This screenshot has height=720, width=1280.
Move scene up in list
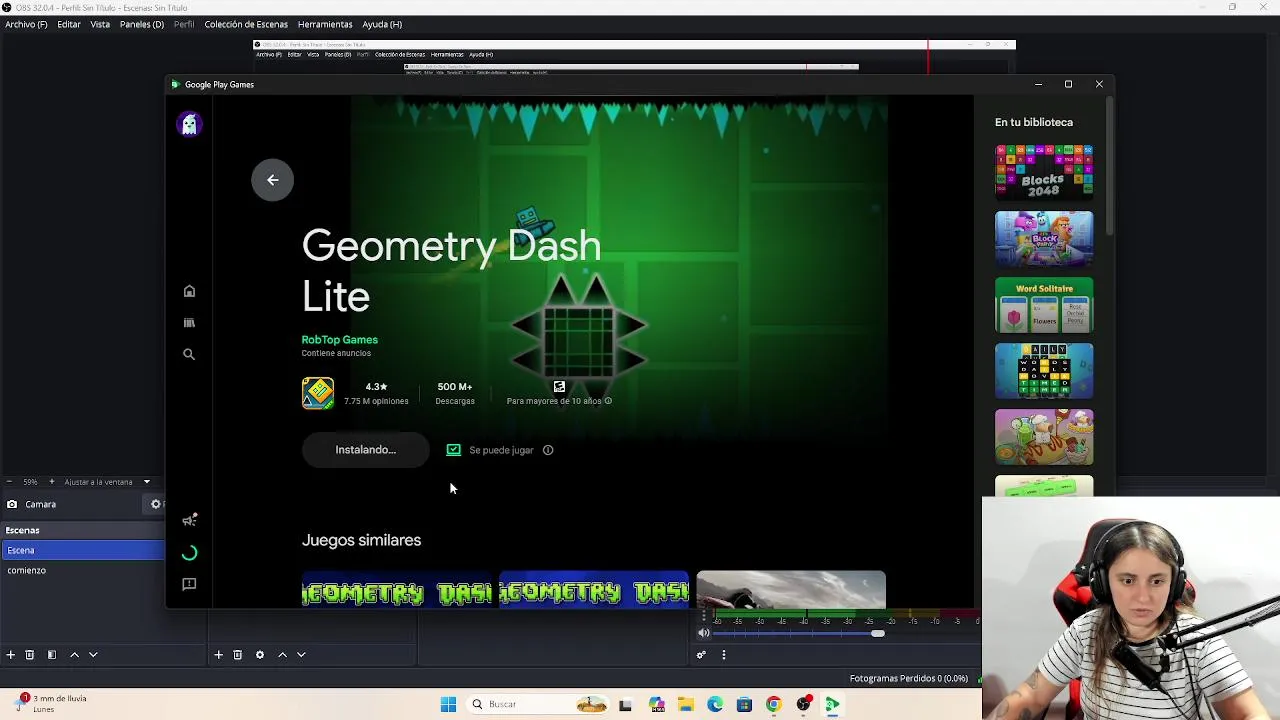(x=74, y=655)
